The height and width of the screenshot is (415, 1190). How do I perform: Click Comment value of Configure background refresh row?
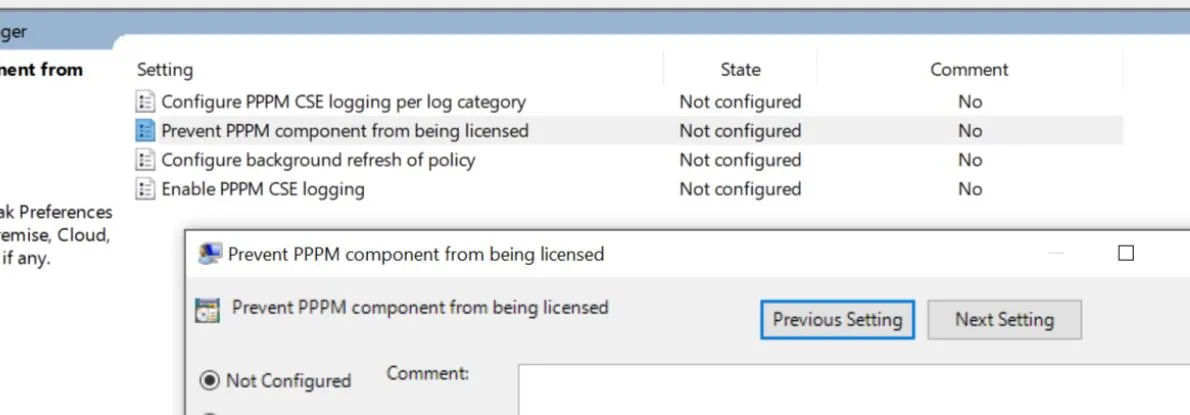[x=969, y=160]
